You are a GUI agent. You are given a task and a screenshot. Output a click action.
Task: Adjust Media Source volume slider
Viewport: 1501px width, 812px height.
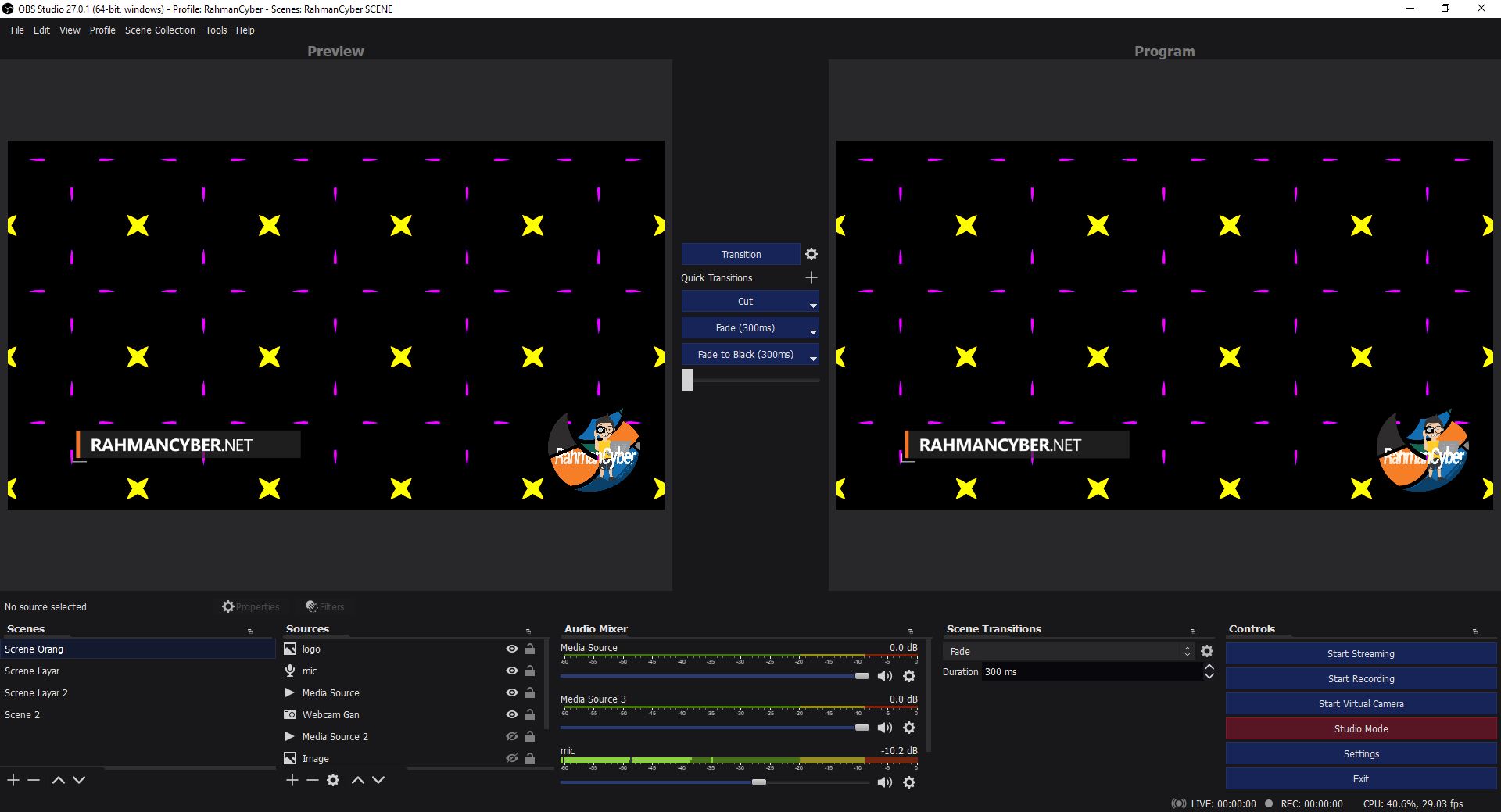tap(862, 676)
